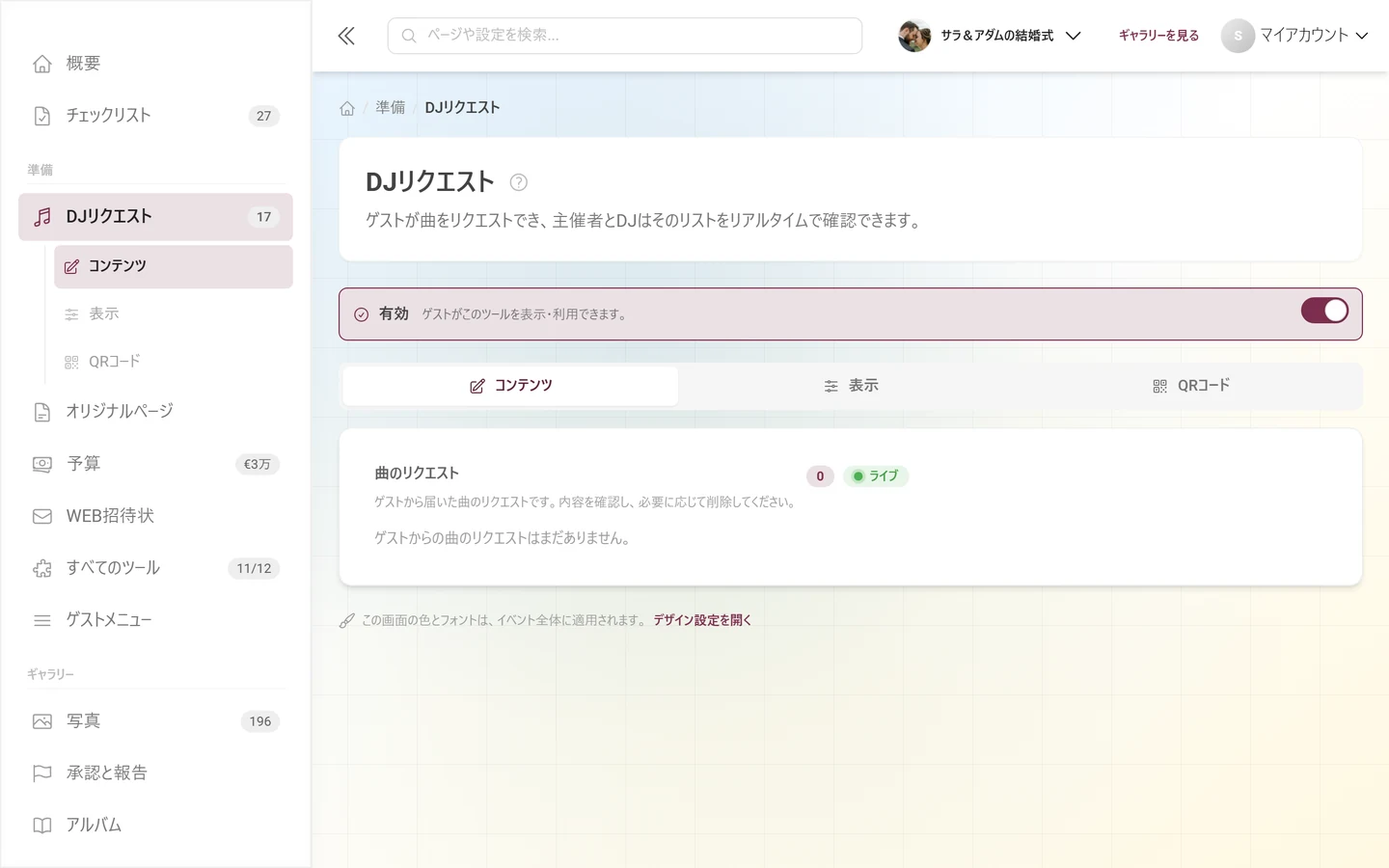Click the WEB招待状 envelope icon
Image resolution: width=1389 pixels, height=868 pixels.
point(42,516)
